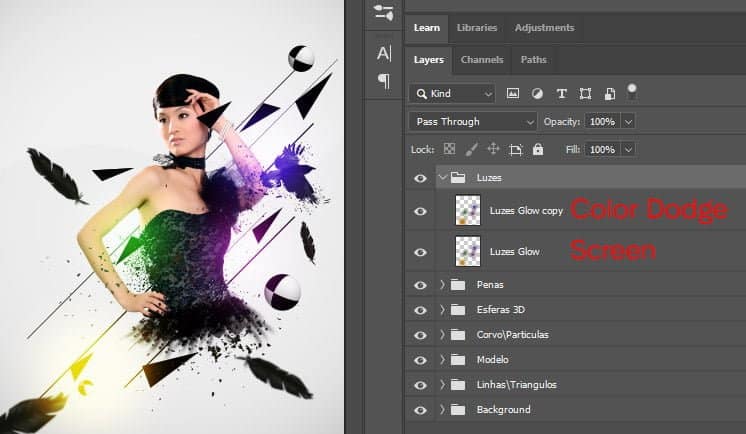The image size is (746, 434).
Task: Select the Background group name
Action: (503, 410)
